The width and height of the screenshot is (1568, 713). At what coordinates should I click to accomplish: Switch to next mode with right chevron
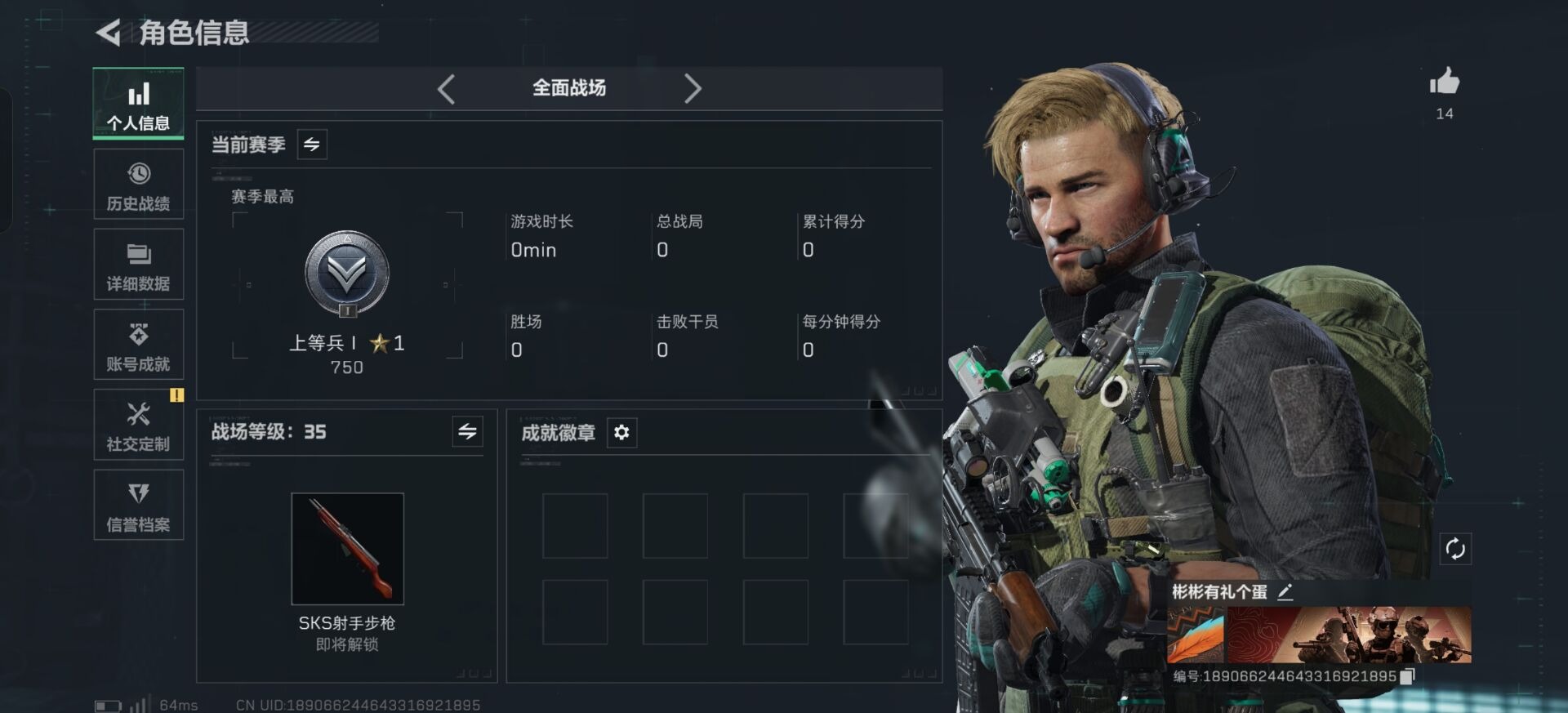coord(693,88)
